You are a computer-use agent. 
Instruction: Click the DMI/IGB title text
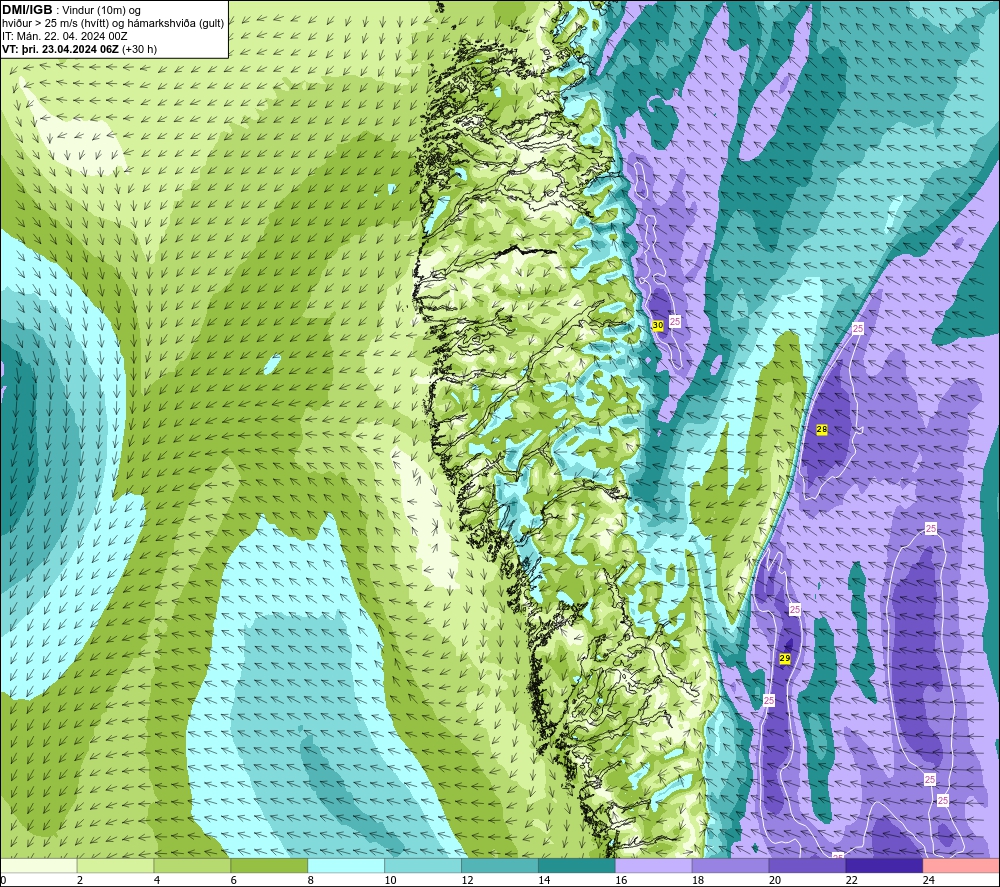(x=27, y=10)
